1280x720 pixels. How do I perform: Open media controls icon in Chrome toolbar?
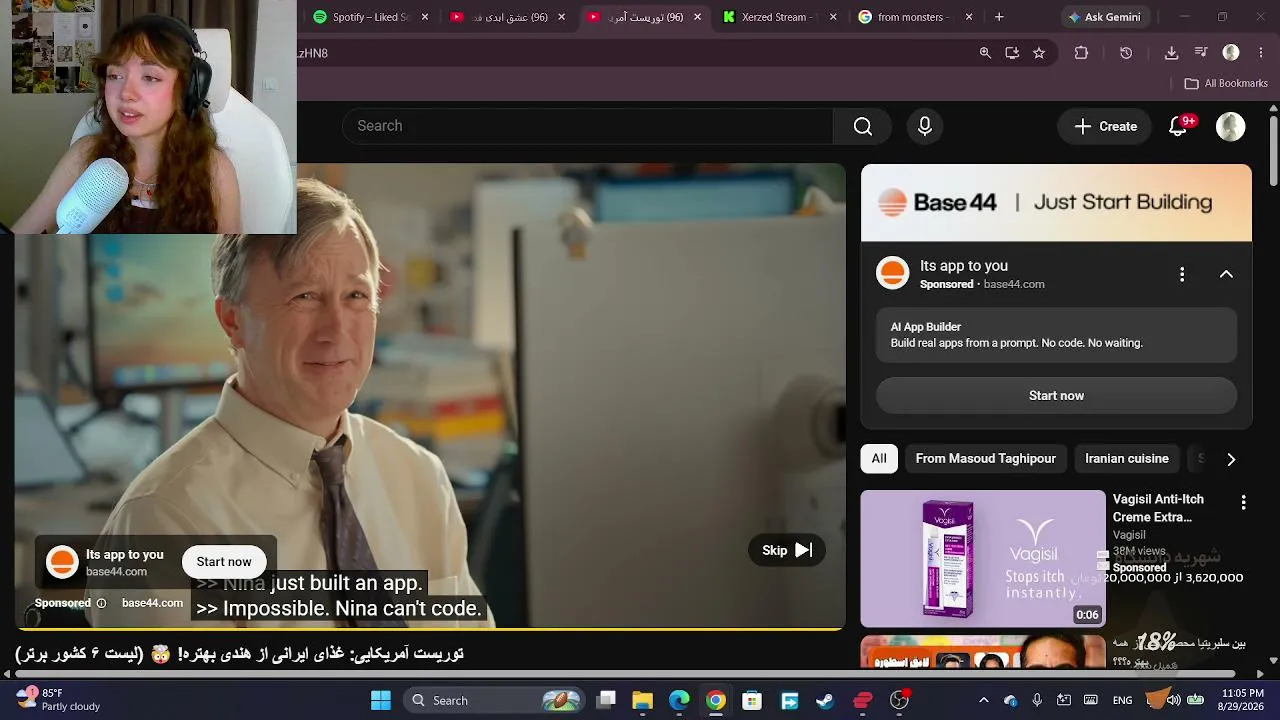click(1201, 53)
